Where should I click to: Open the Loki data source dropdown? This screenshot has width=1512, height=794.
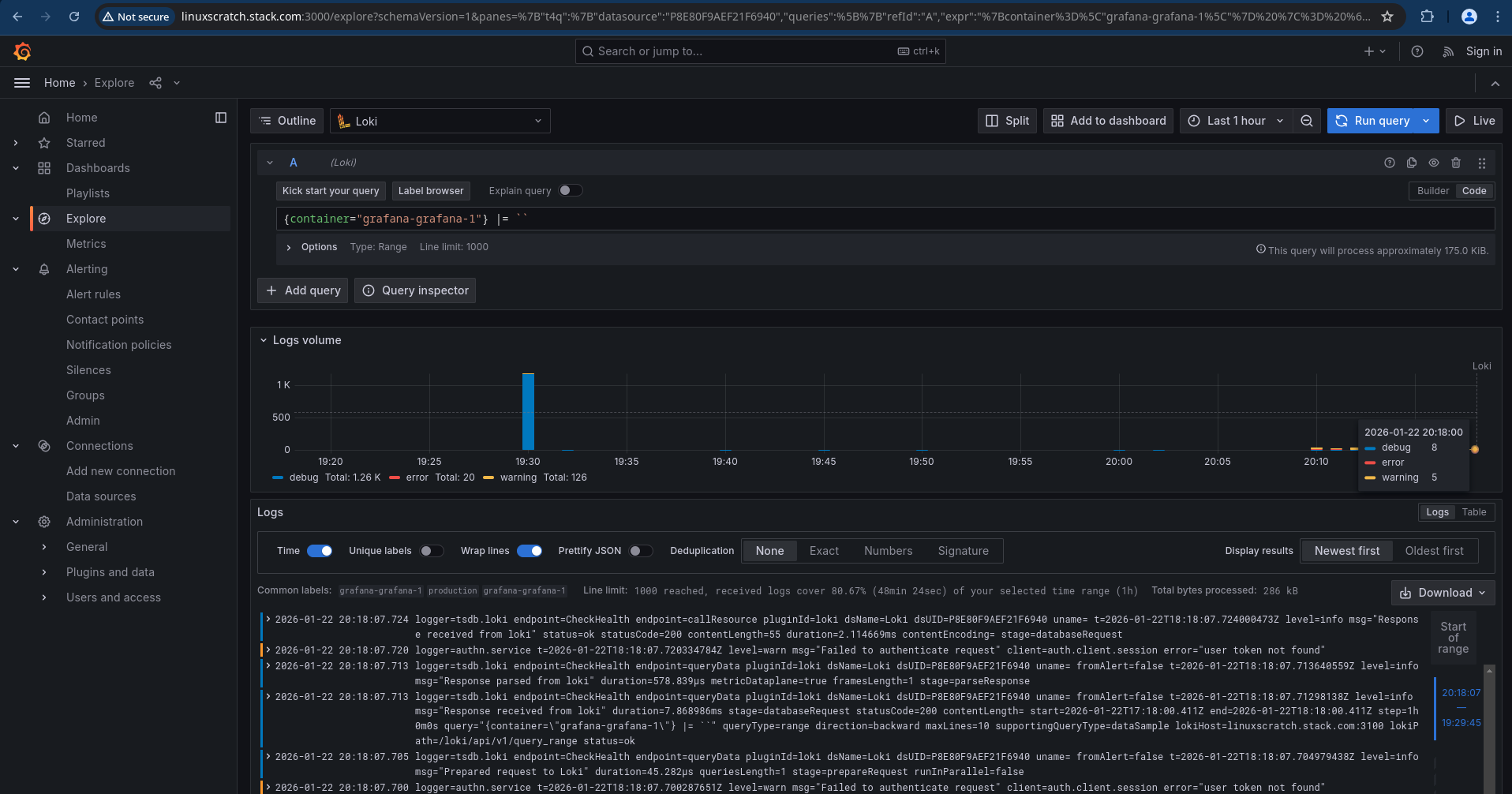point(439,121)
